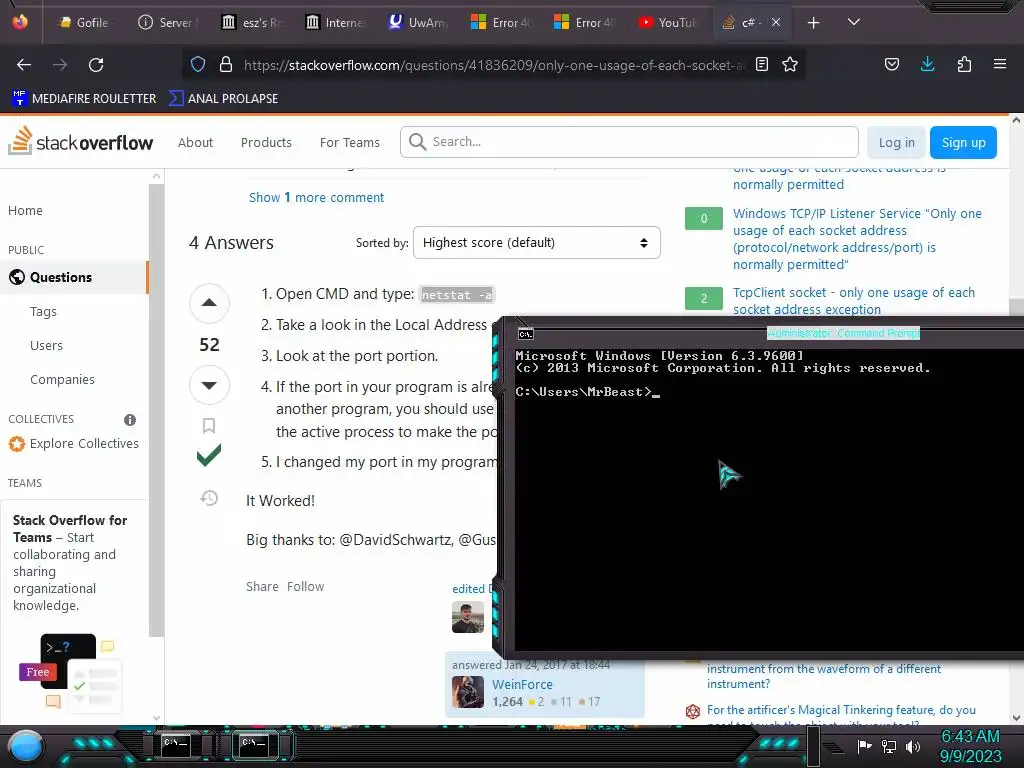Open the About link

[x=195, y=142]
